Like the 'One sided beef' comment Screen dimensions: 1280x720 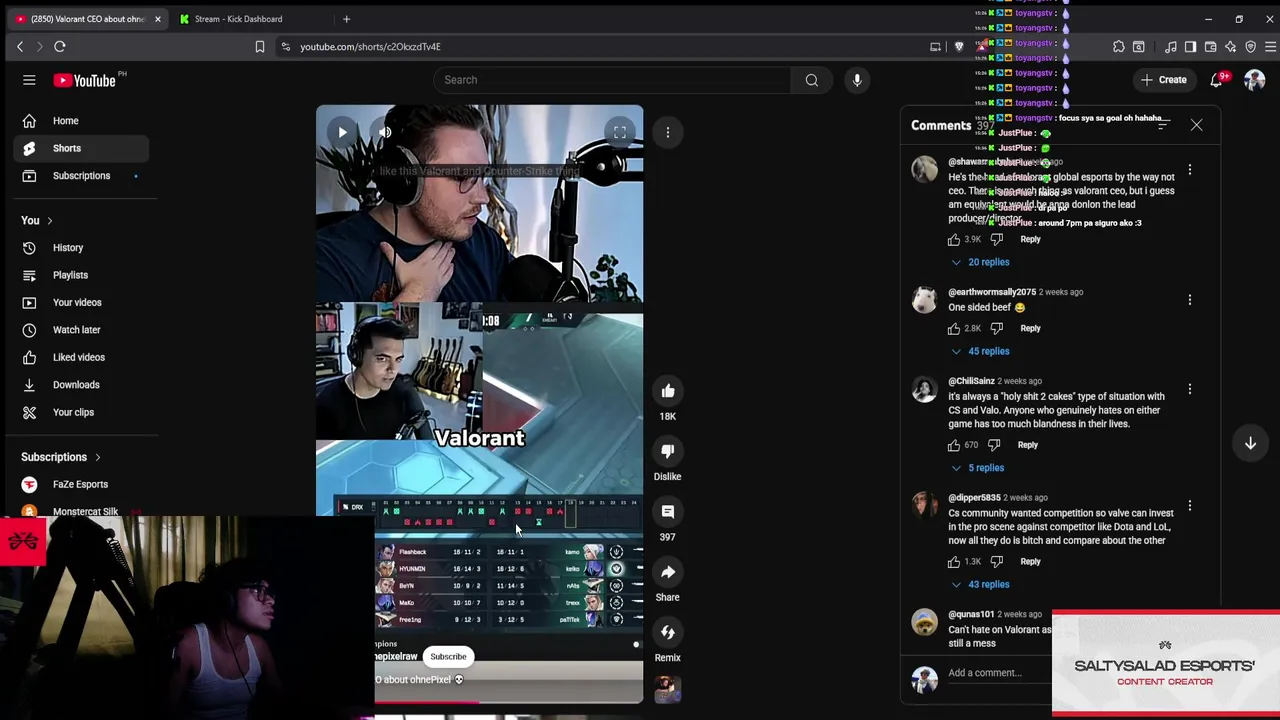[954, 328]
